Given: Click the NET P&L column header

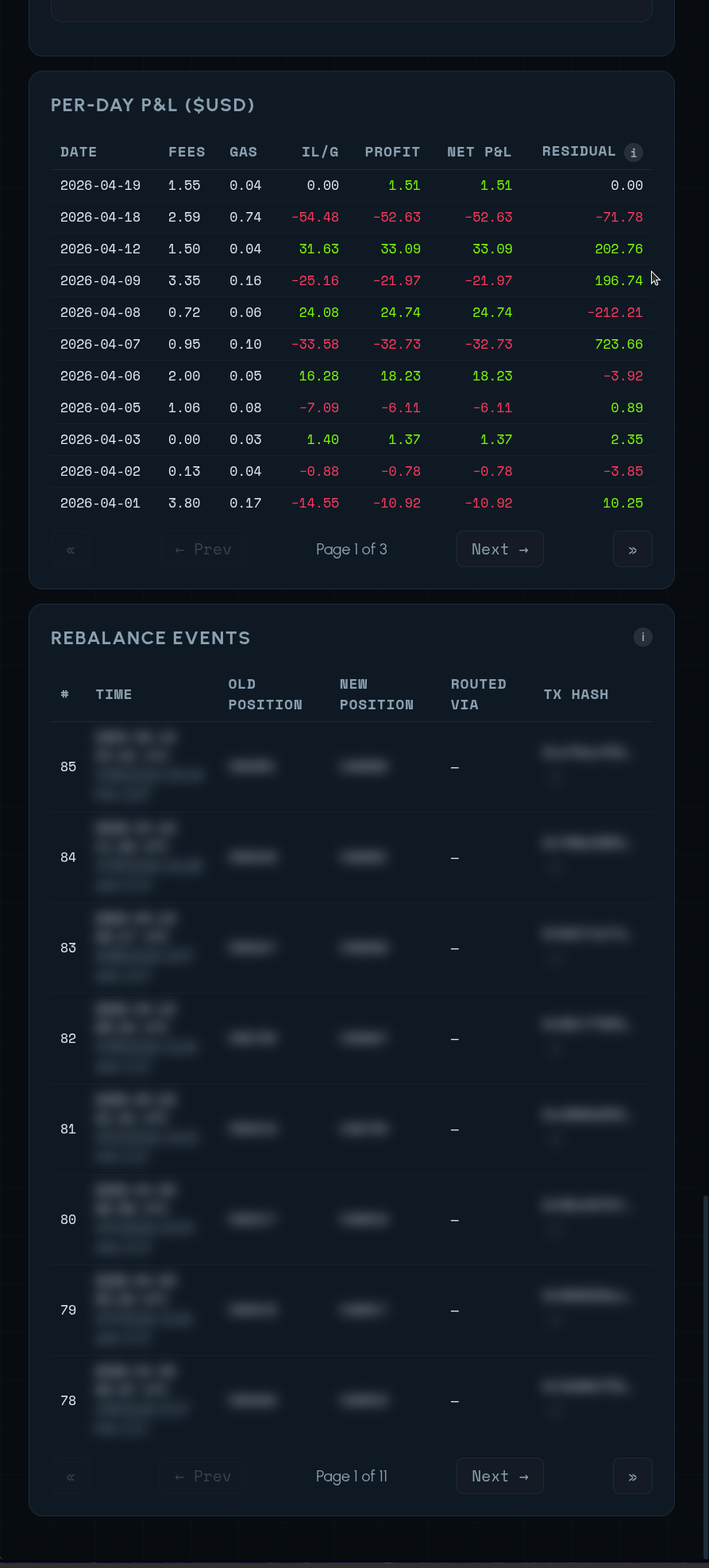Looking at the screenshot, I should (479, 152).
